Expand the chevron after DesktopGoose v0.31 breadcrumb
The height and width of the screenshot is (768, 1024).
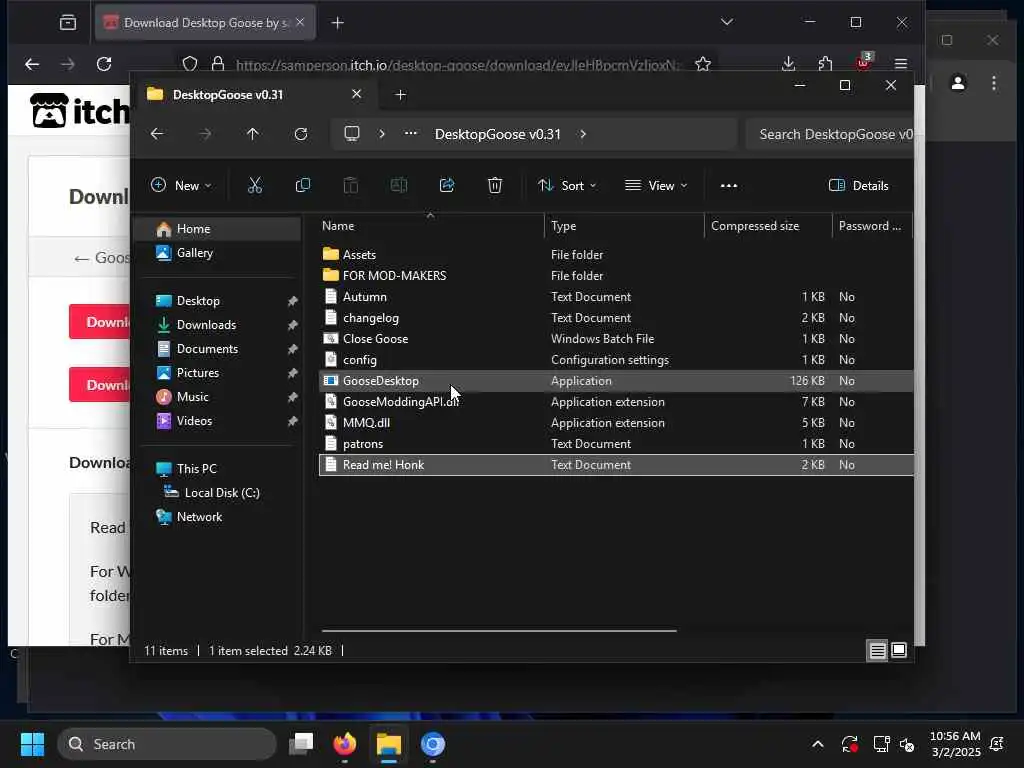[583, 134]
